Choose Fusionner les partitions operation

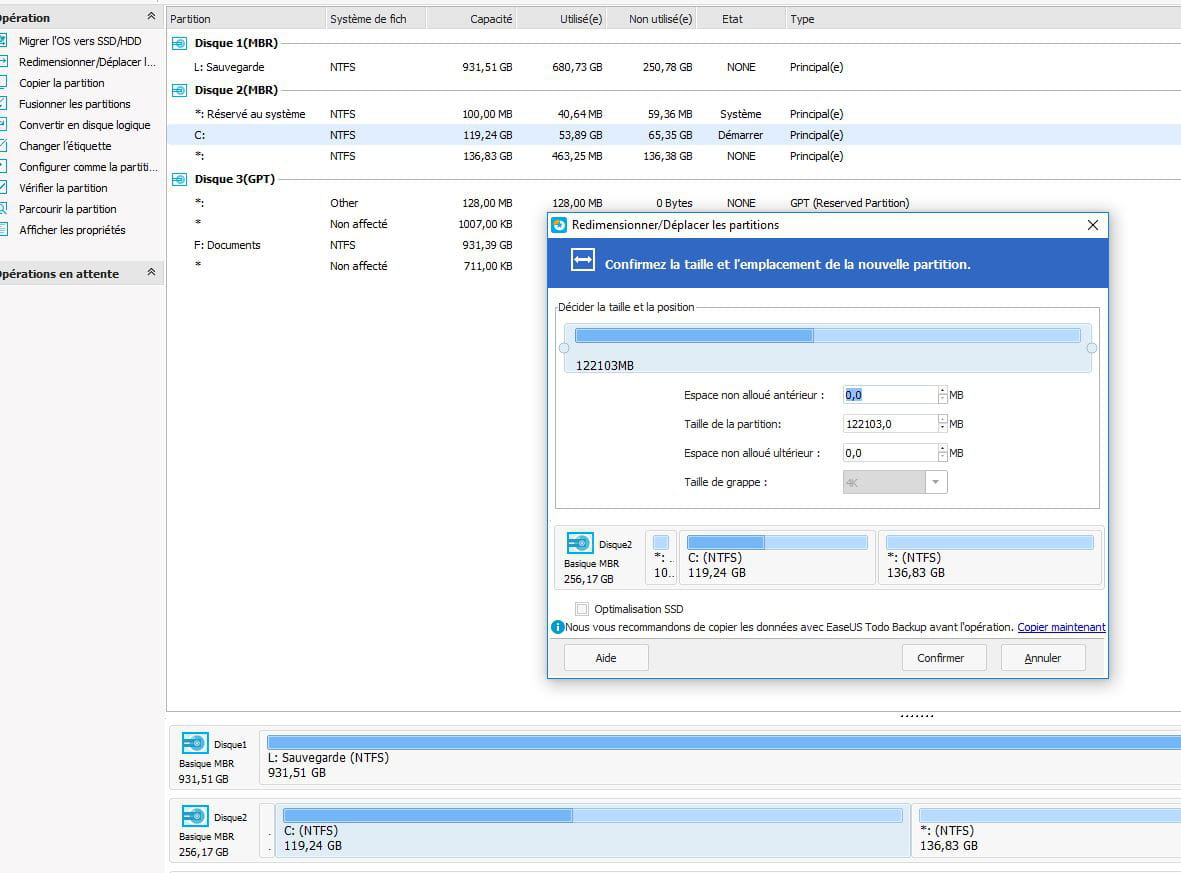pos(75,104)
